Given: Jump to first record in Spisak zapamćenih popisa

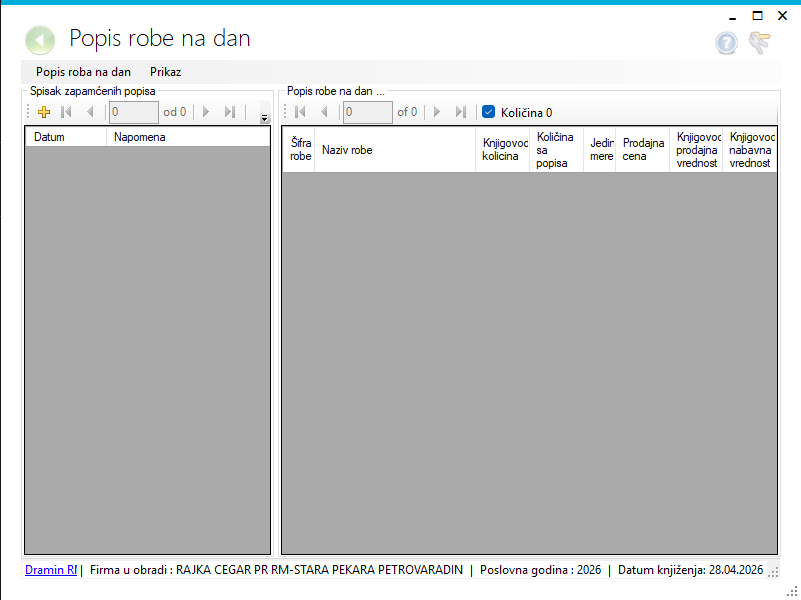Looking at the screenshot, I should [66, 112].
